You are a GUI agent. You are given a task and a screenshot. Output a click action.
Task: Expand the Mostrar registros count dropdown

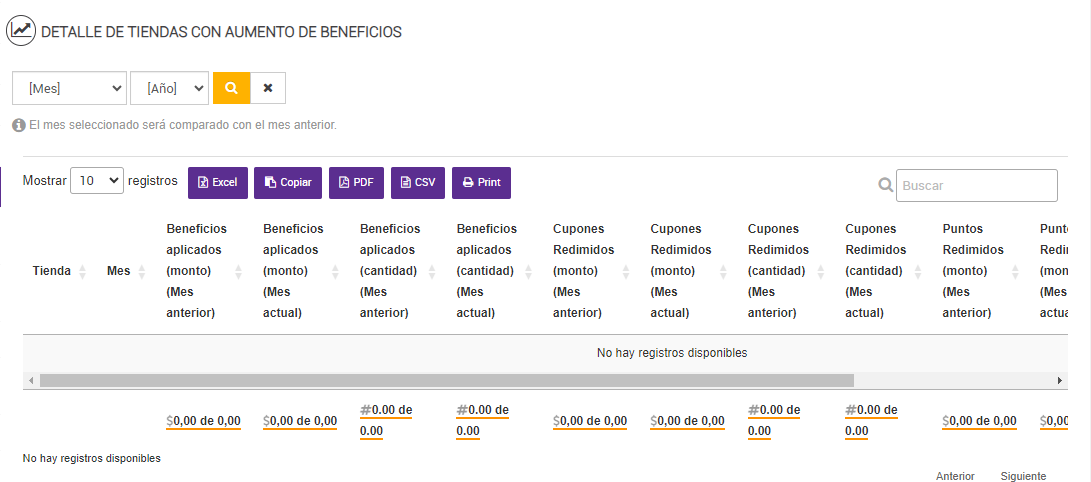coord(96,181)
